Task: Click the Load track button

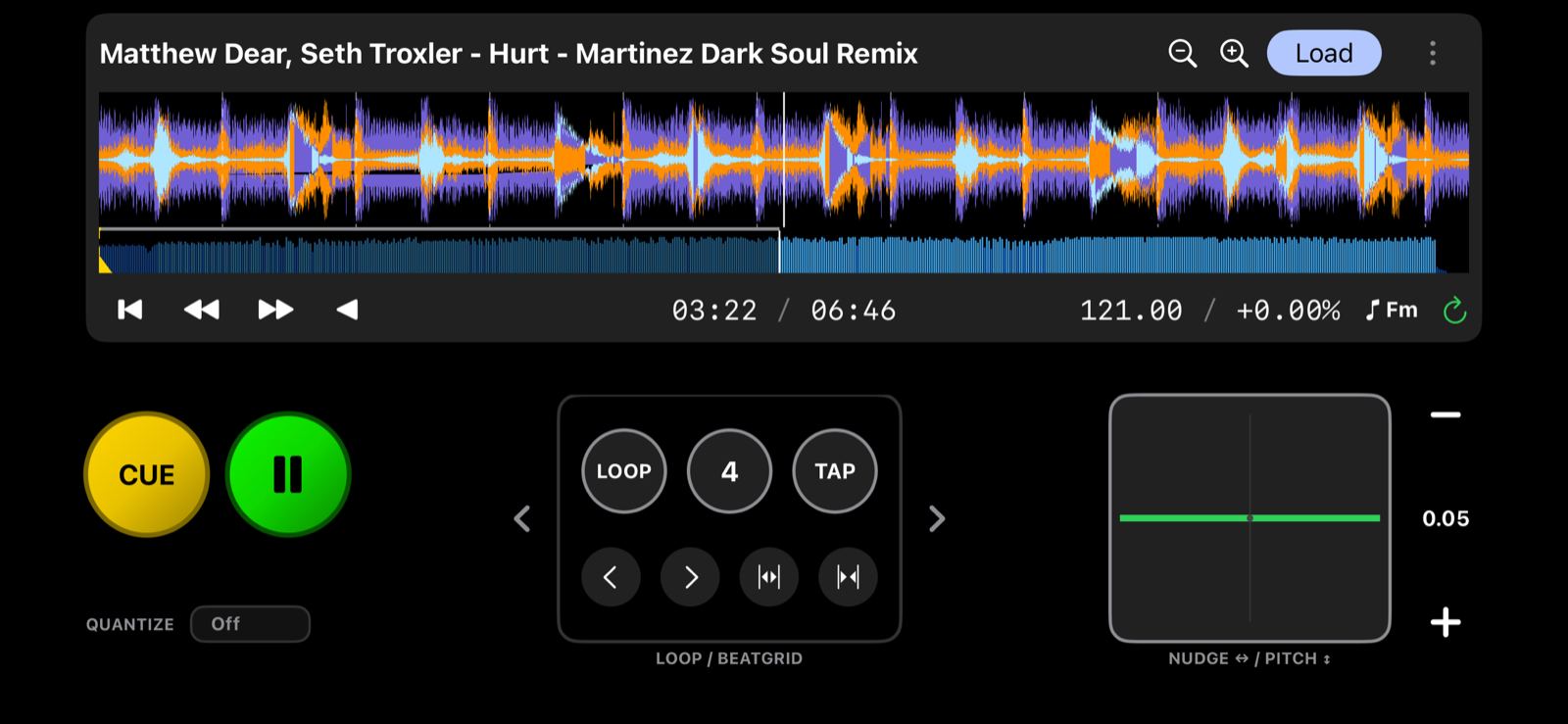Action: (x=1324, y=53)
